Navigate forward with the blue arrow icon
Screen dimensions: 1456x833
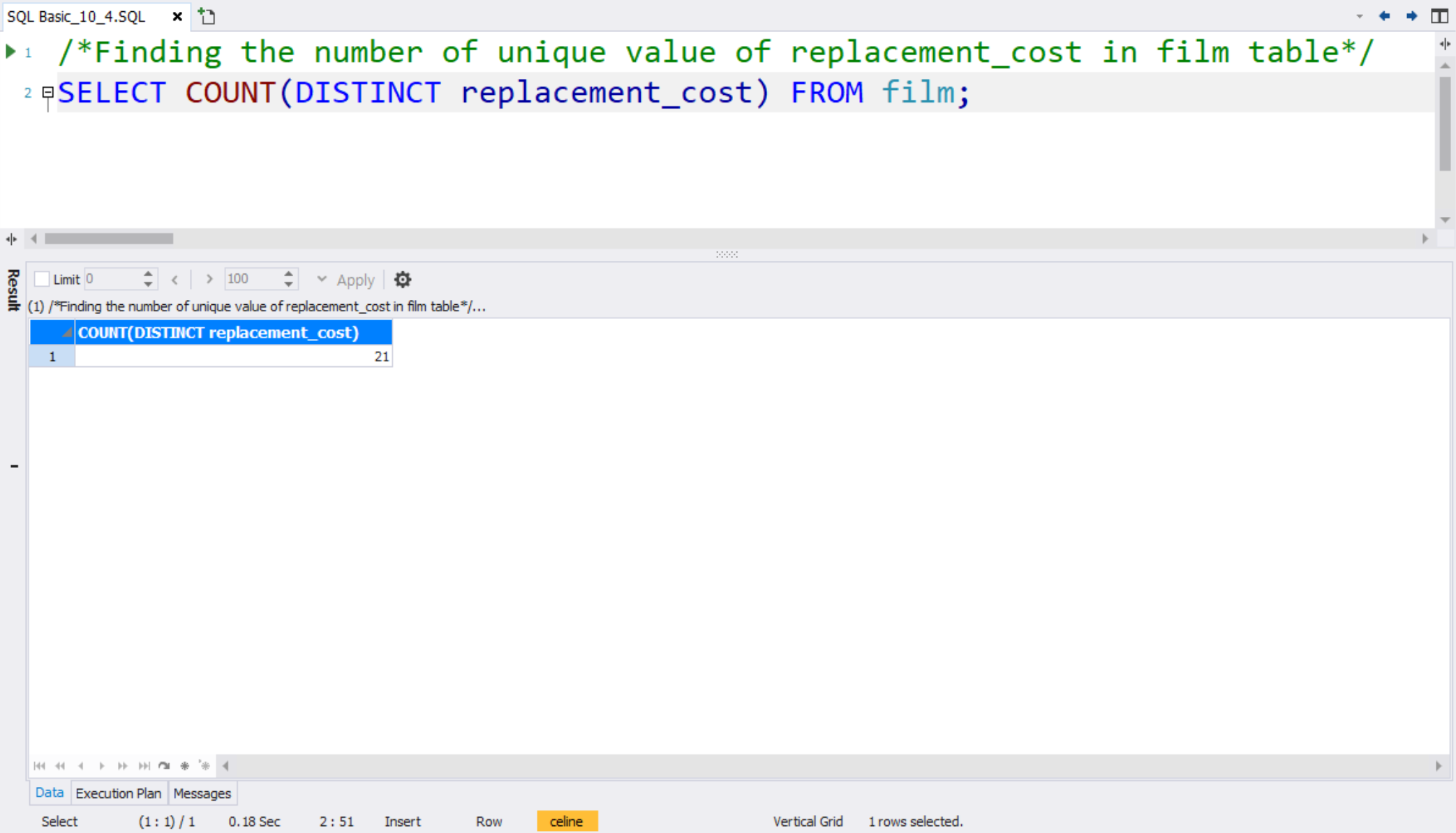[1411, 15]
